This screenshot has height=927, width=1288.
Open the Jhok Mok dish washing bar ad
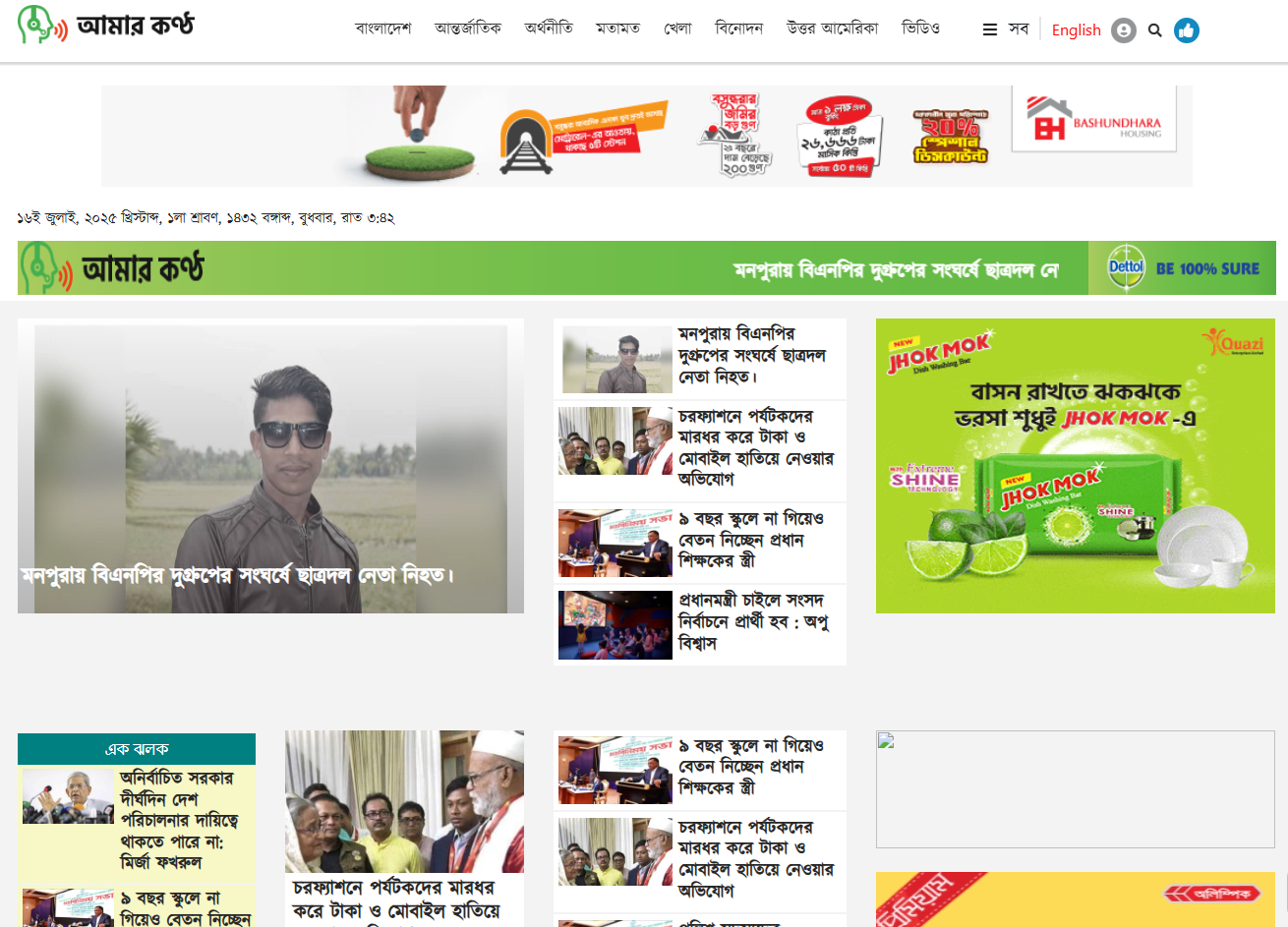pos(1076,466)
